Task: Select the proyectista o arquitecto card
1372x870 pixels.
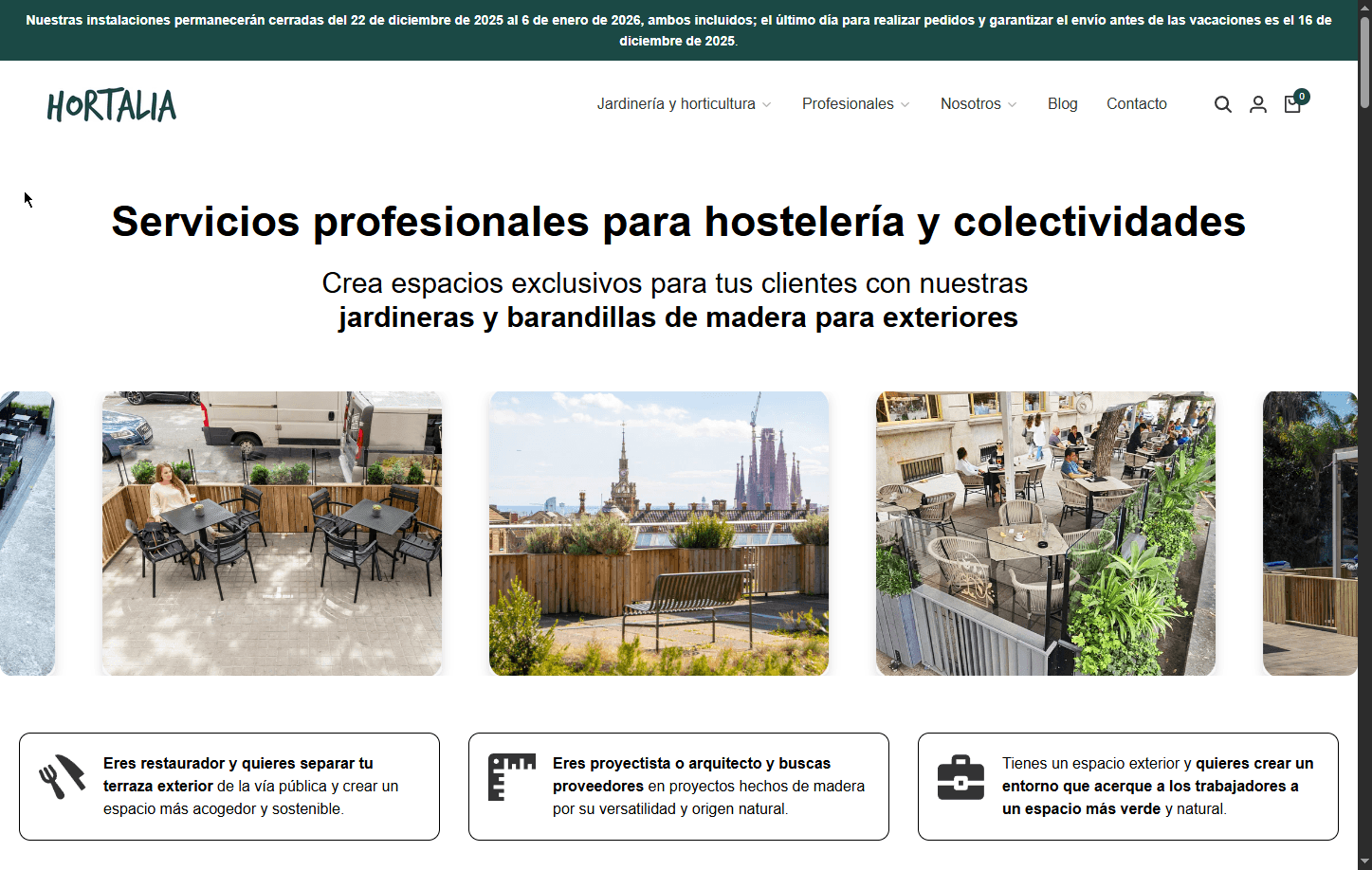Action: click(x=679, y=787)
